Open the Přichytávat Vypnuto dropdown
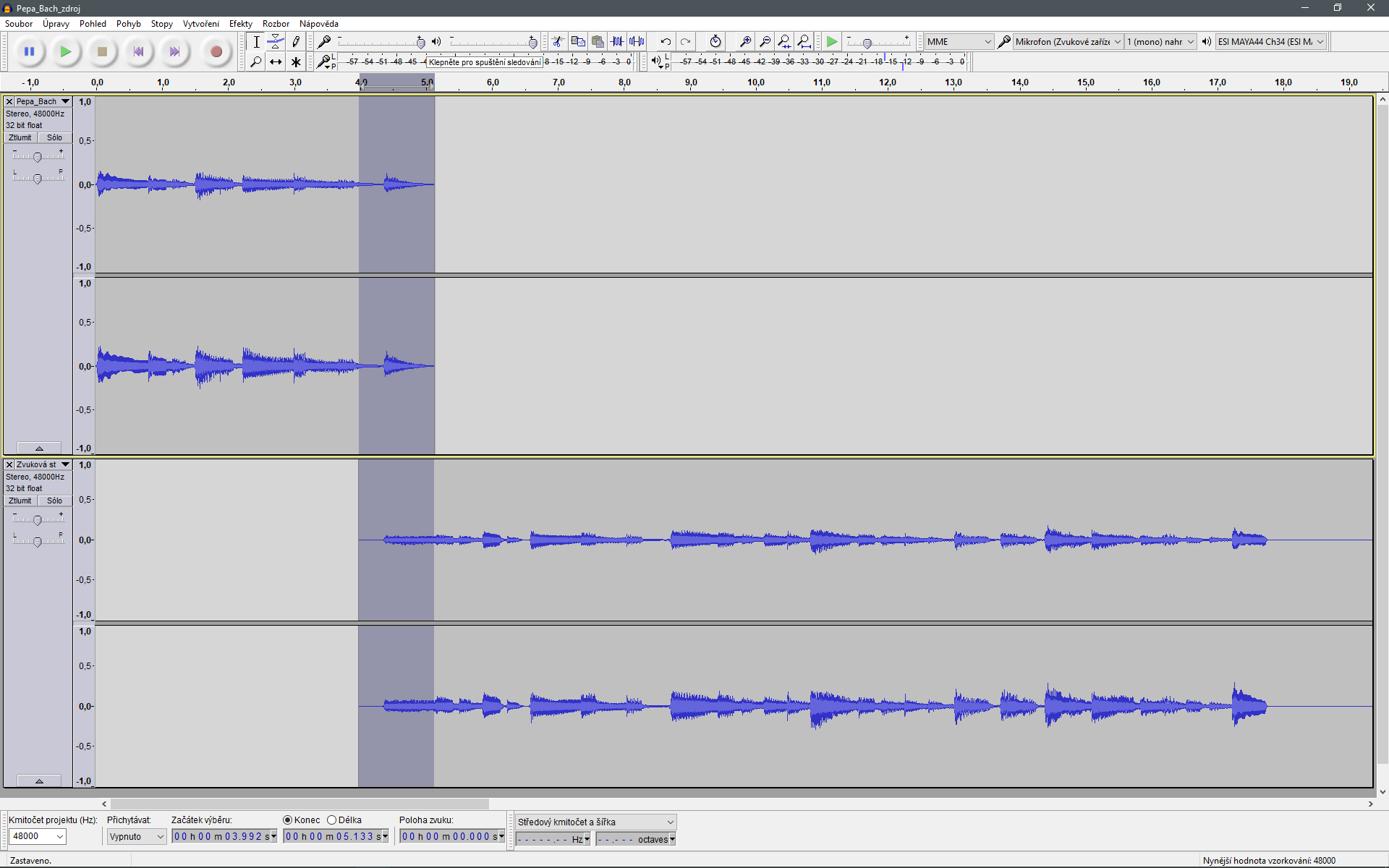 (137, 836)
